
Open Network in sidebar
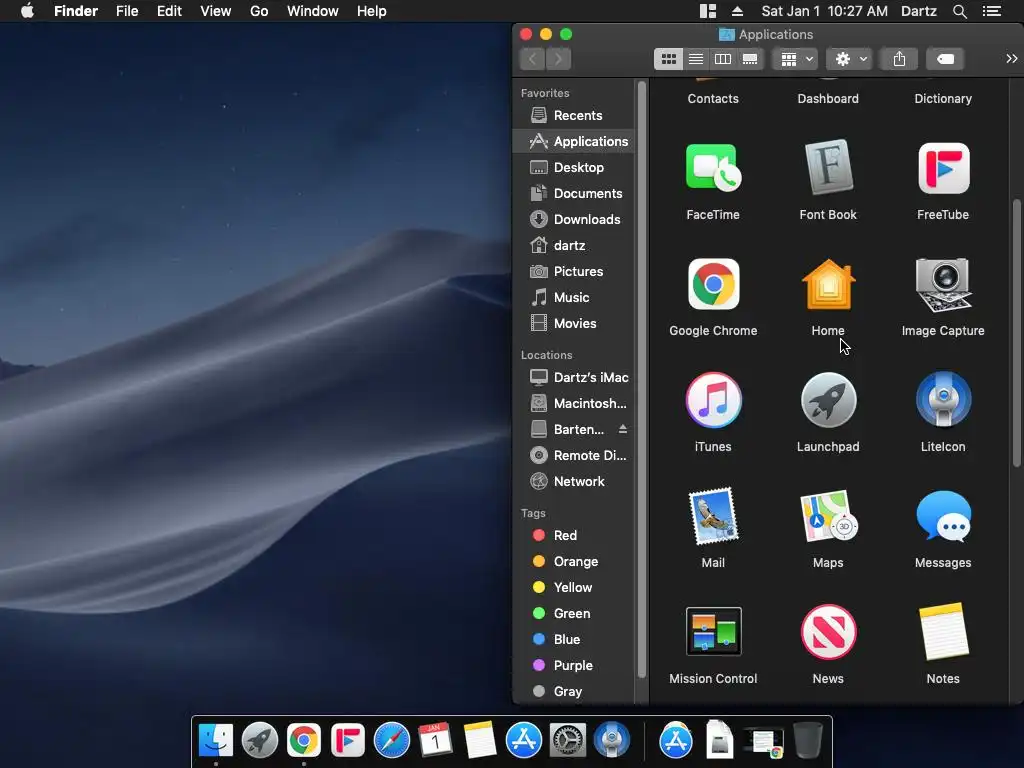pyautogui.click(x=575, y=481)
